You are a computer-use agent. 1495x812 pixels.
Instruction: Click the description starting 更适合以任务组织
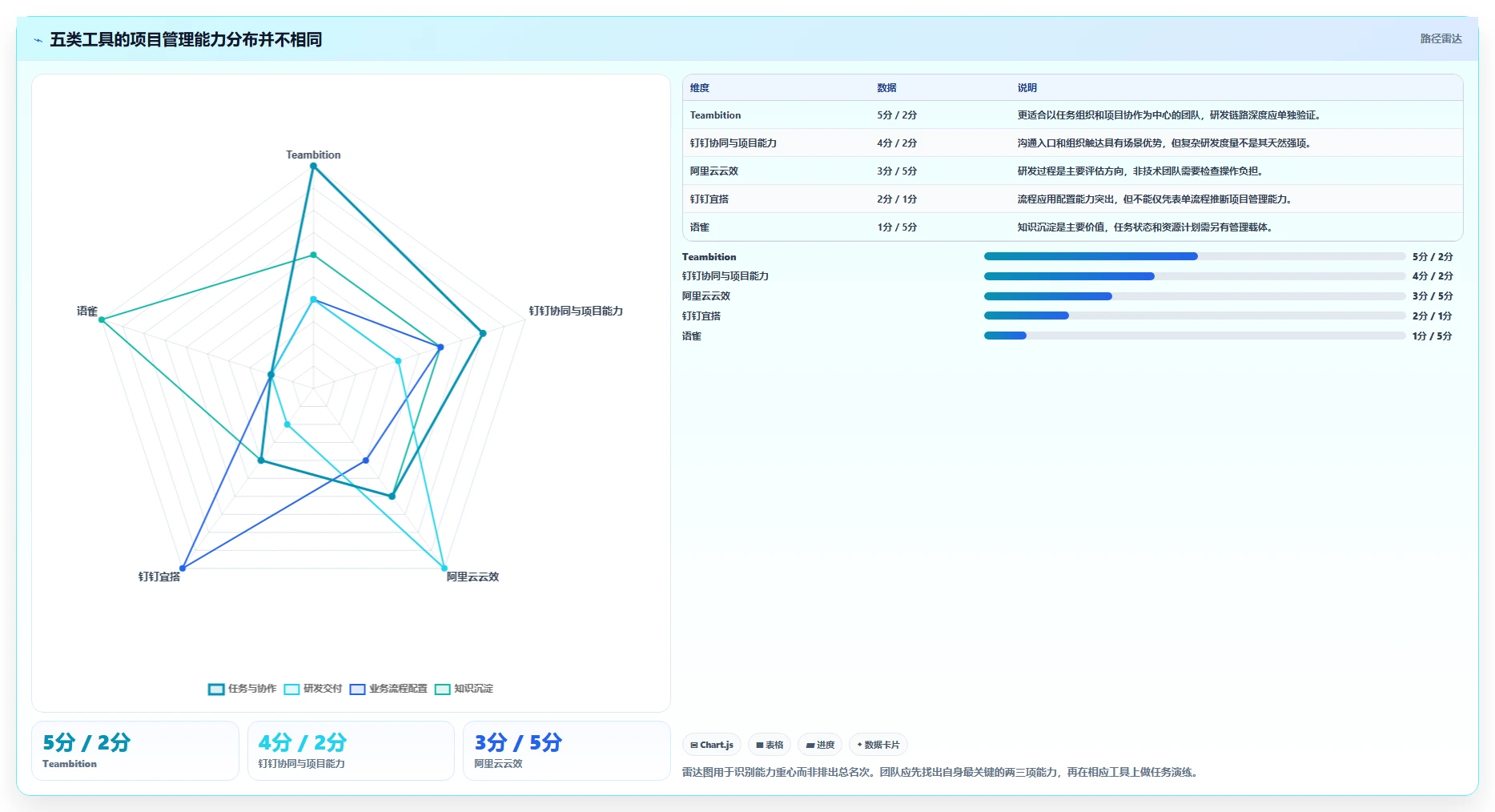[x=1169, y=115]
